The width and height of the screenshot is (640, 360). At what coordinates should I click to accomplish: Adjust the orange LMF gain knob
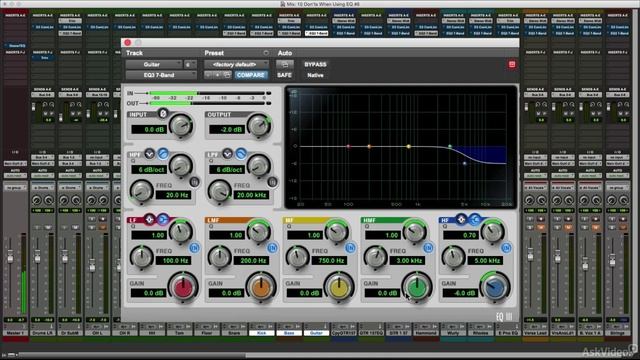[x=261, y=287]
